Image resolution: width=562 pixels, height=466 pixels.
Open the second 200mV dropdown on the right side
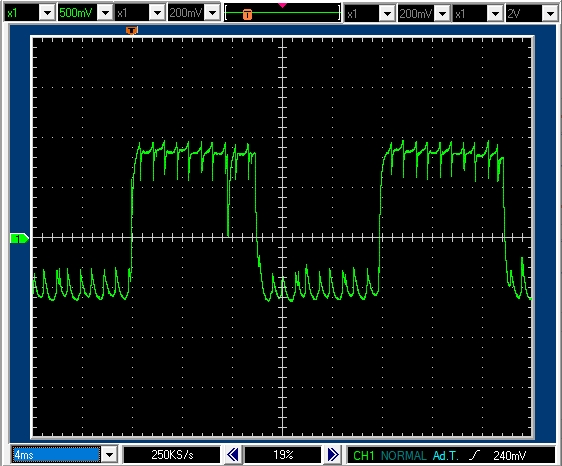click(x=443, y=14)
